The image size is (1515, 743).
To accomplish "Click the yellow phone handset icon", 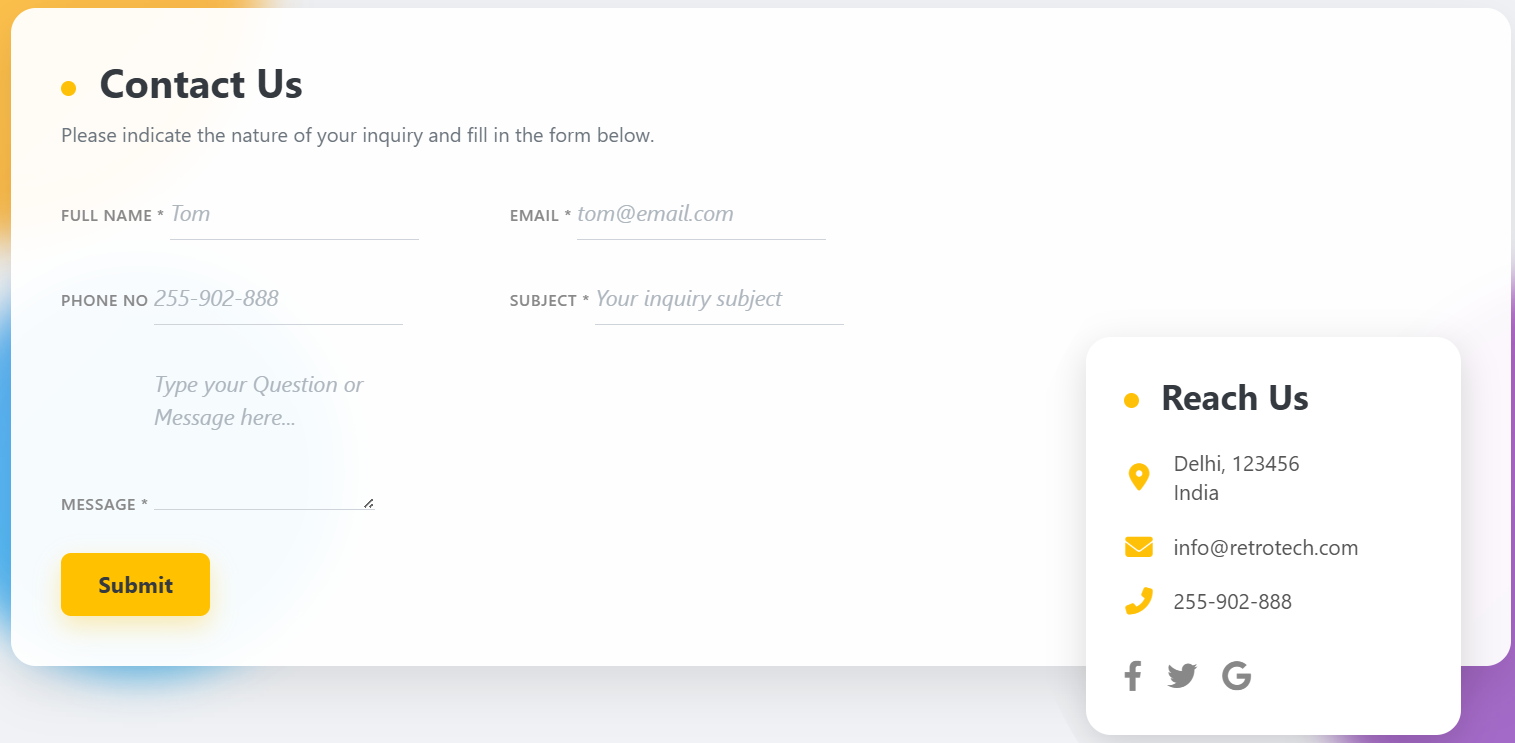I will (x=1138, y=601).
